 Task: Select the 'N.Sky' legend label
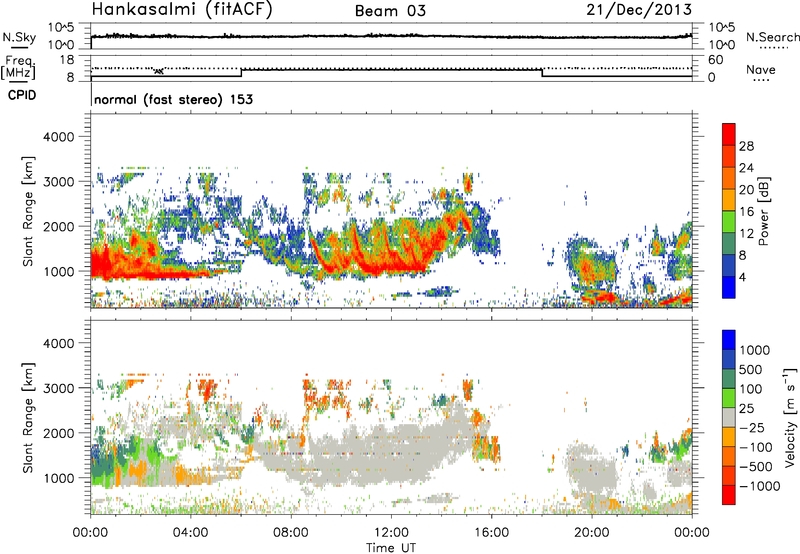coord(19,37)
